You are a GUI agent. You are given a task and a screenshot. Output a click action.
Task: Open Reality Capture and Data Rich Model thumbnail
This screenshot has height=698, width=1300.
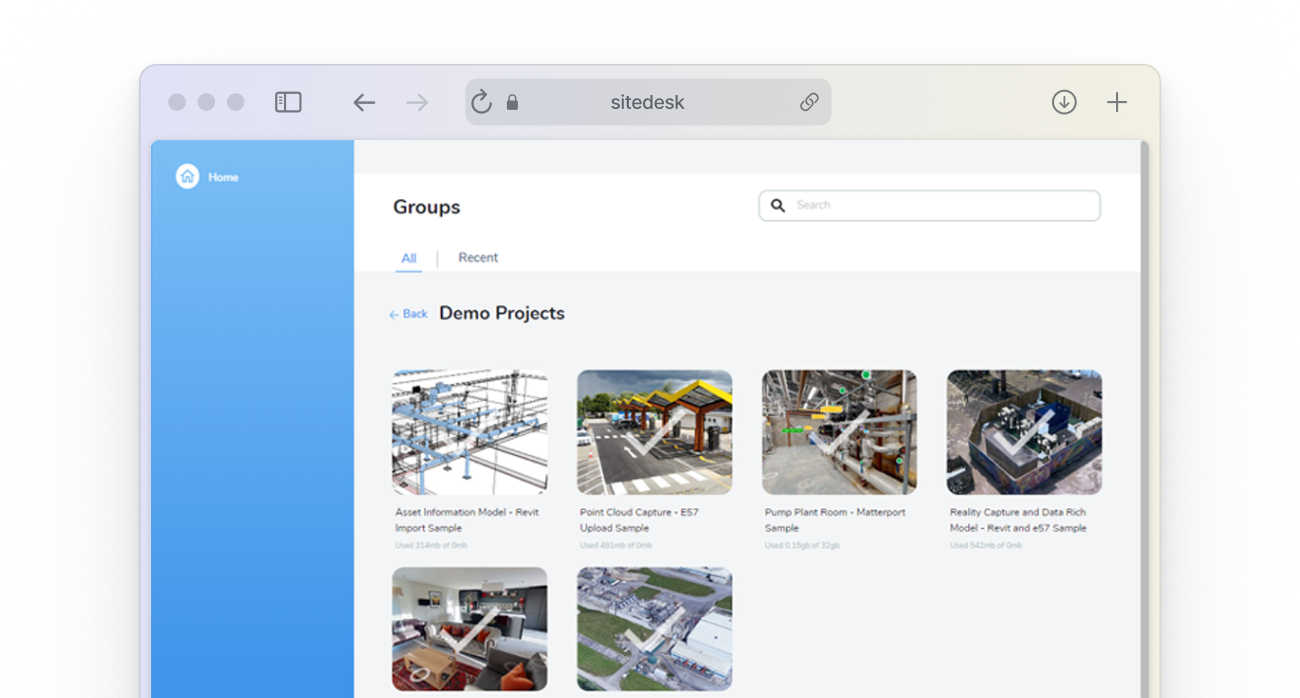coord(1024,432)
